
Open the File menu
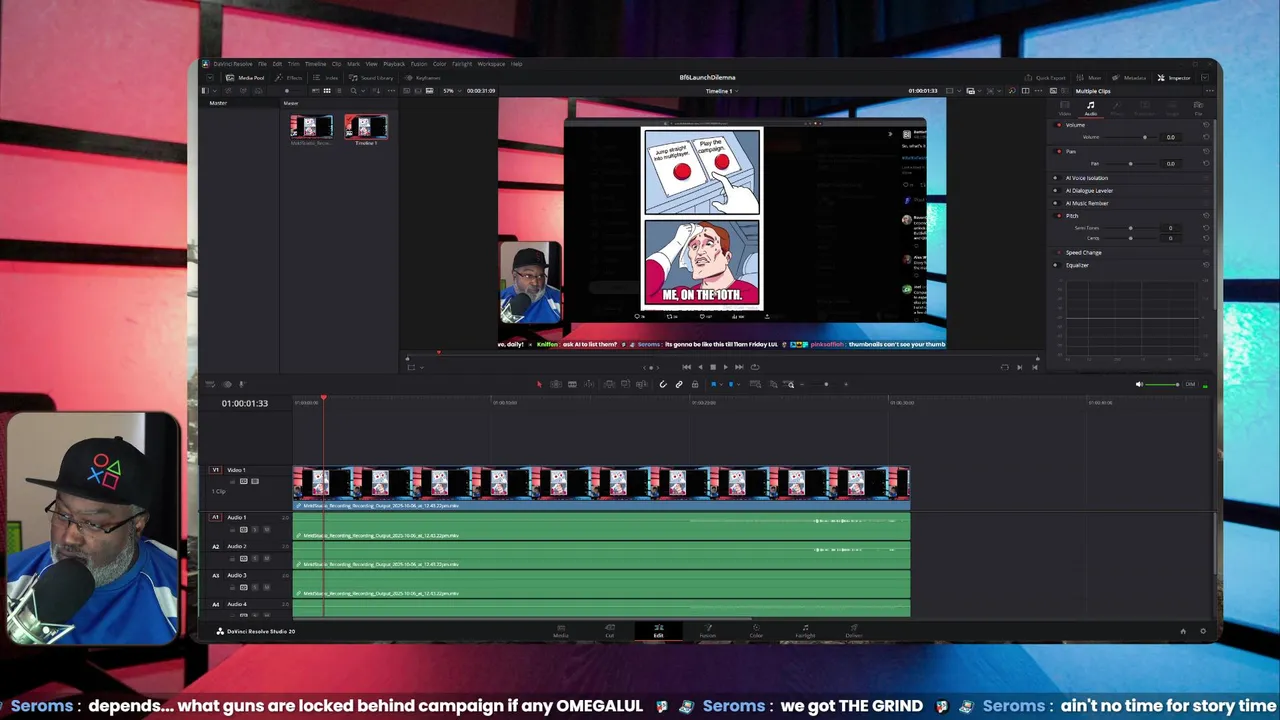pos(263,64)
